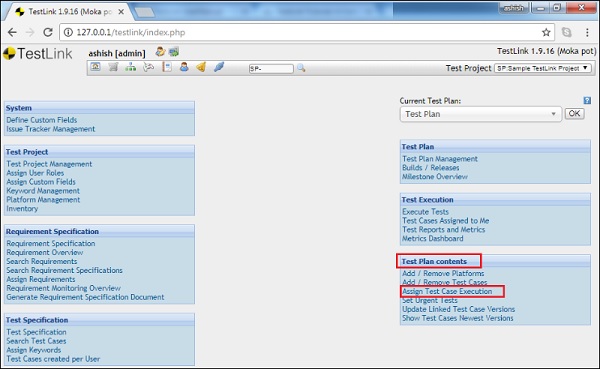Open Update Linked Test Case Versions link
The height and width of the screenshot is (369, 600).
(x=458, y=309)
